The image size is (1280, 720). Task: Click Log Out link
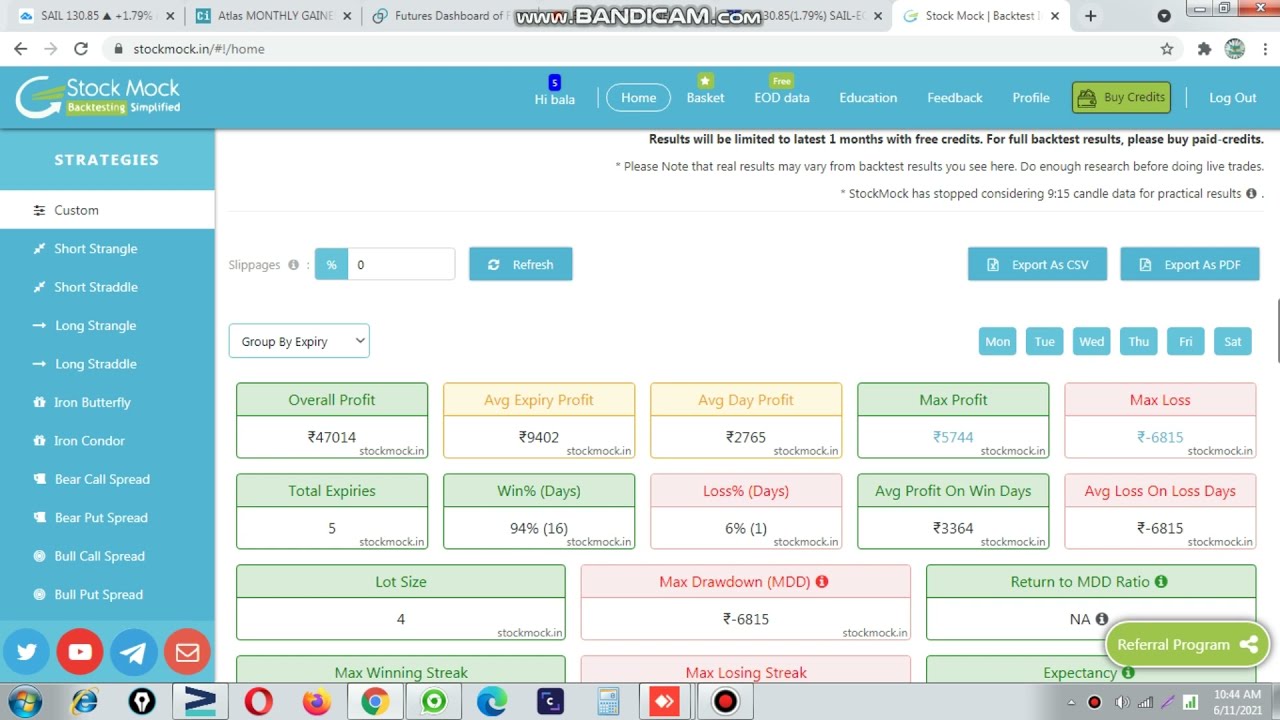point(1233,97)
